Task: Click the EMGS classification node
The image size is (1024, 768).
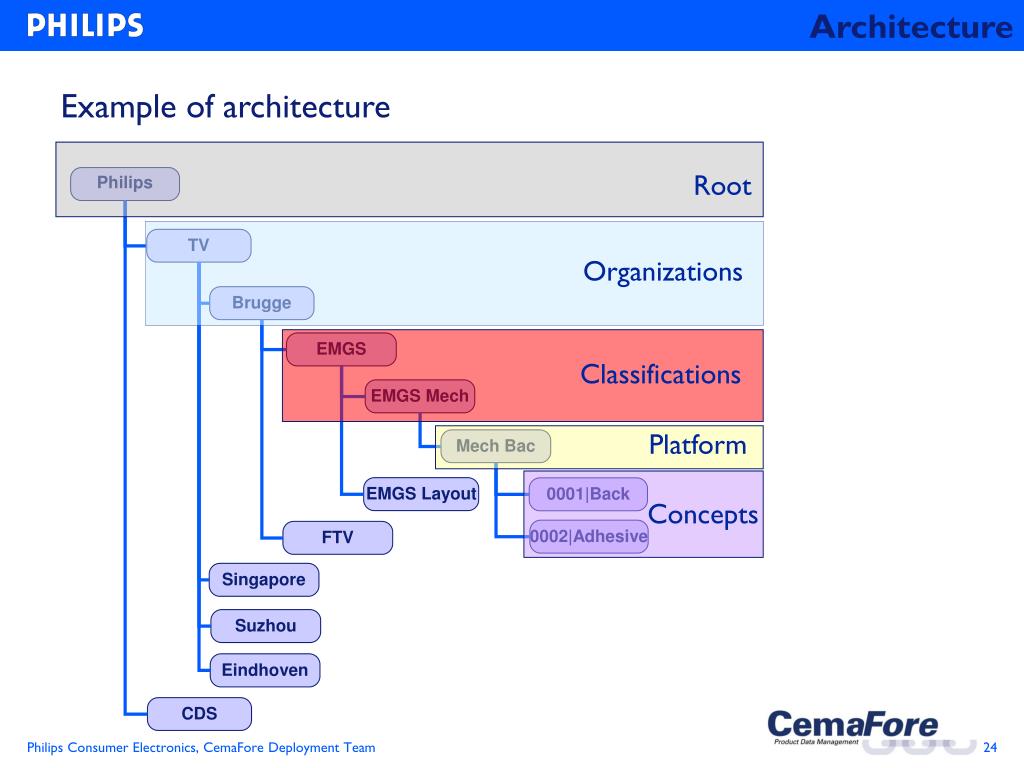Action: 341,349
